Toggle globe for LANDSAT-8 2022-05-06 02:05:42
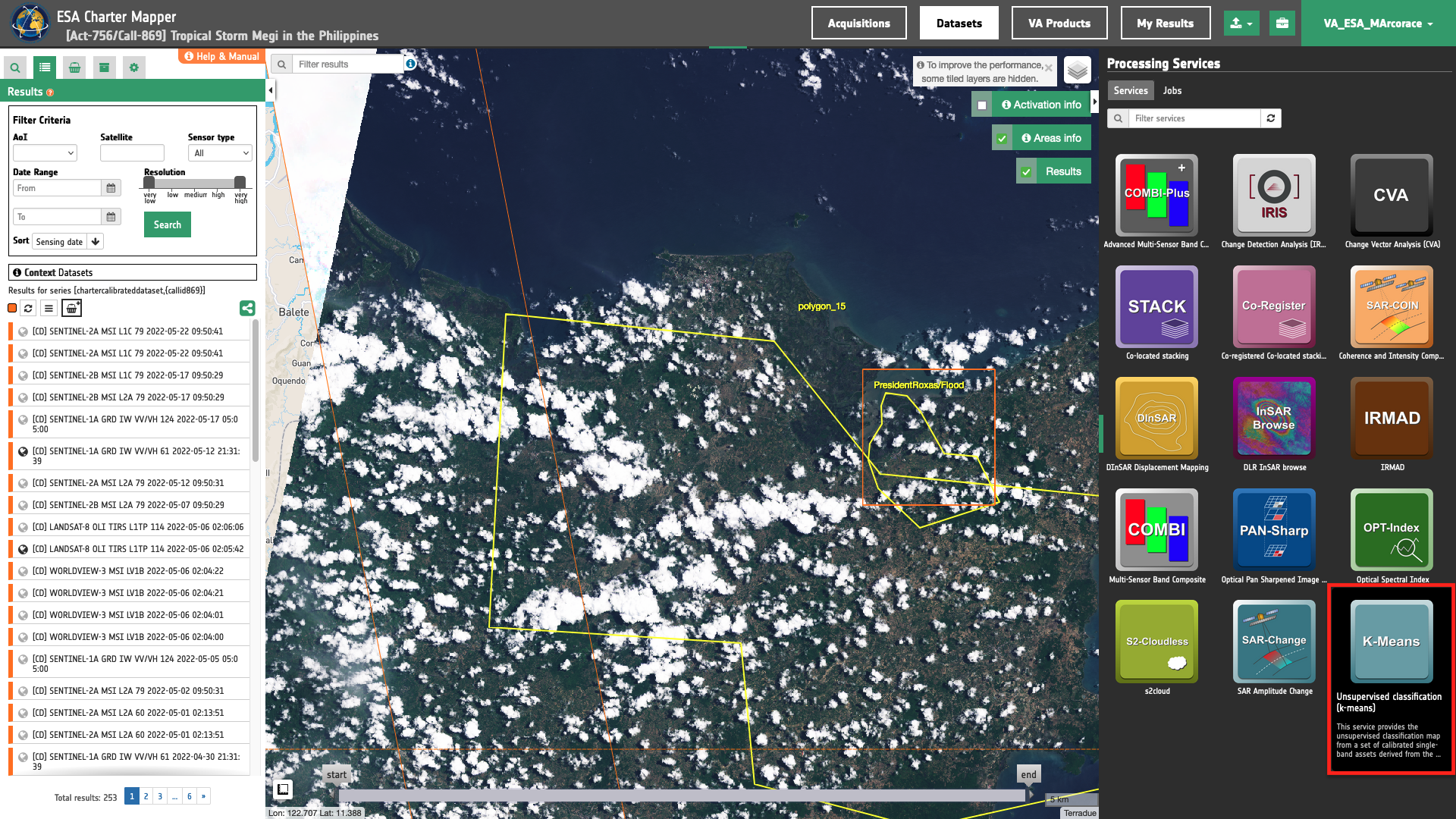The image size is (1456, 819). (x=24, y=549)
